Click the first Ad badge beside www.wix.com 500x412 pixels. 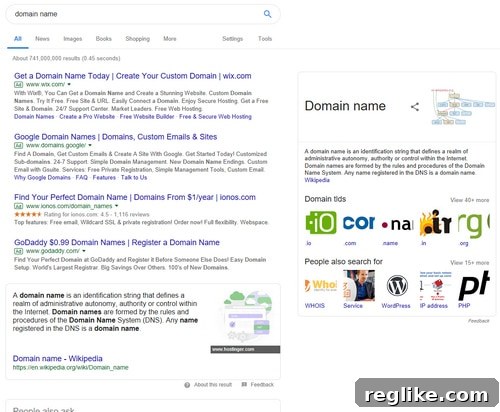point(19,85)
